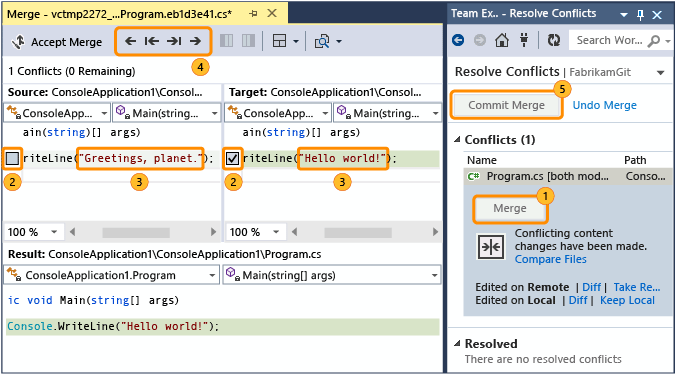Click the search magnifier icon
The height and width of the screenshot is (374, 675).
pyautogui.click(x=653, y=41)
